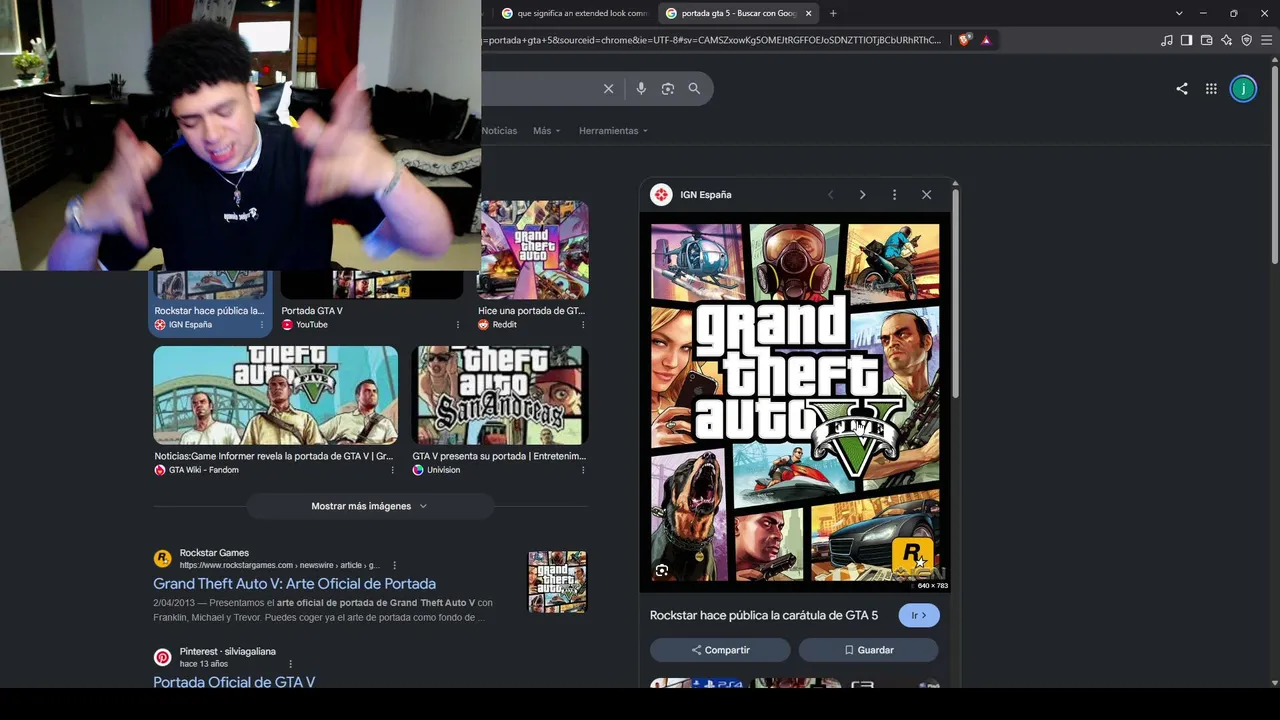Search inside image with Lens icon on preview
The image size is (1280, 720).
(x=662, y=570)
